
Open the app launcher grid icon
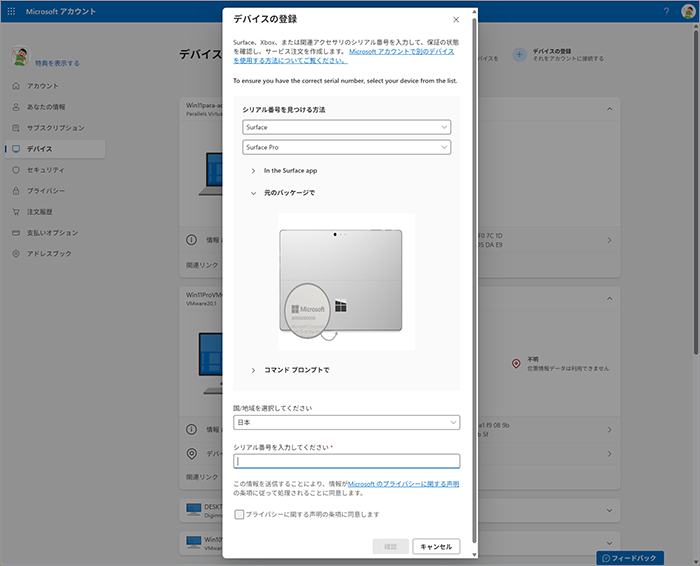click(12, 11)
